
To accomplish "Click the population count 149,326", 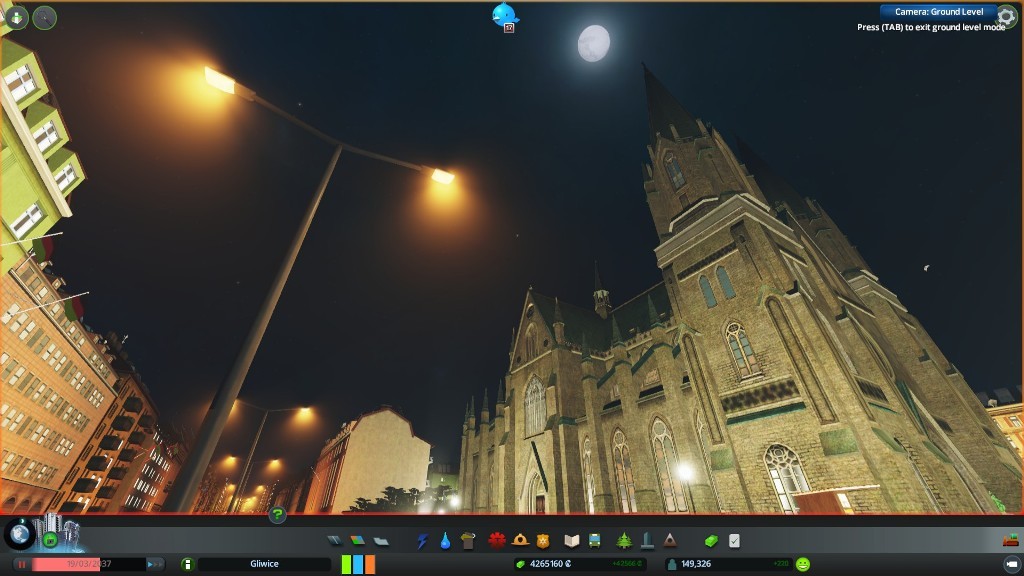I will pos(696,564).
